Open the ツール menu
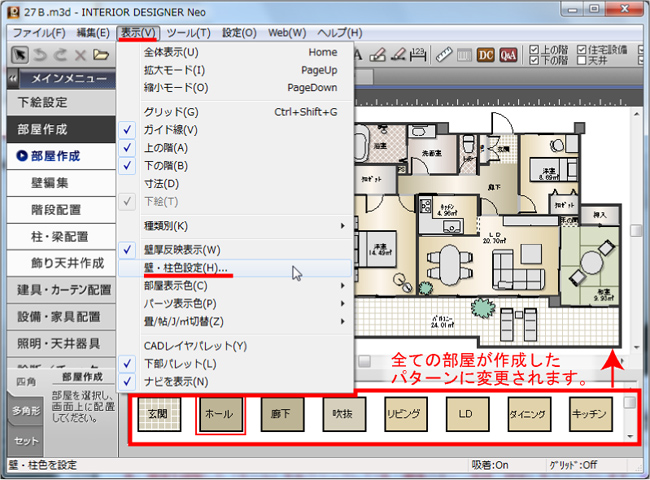This screenshot has width=650, height=480. click(188, 33)
